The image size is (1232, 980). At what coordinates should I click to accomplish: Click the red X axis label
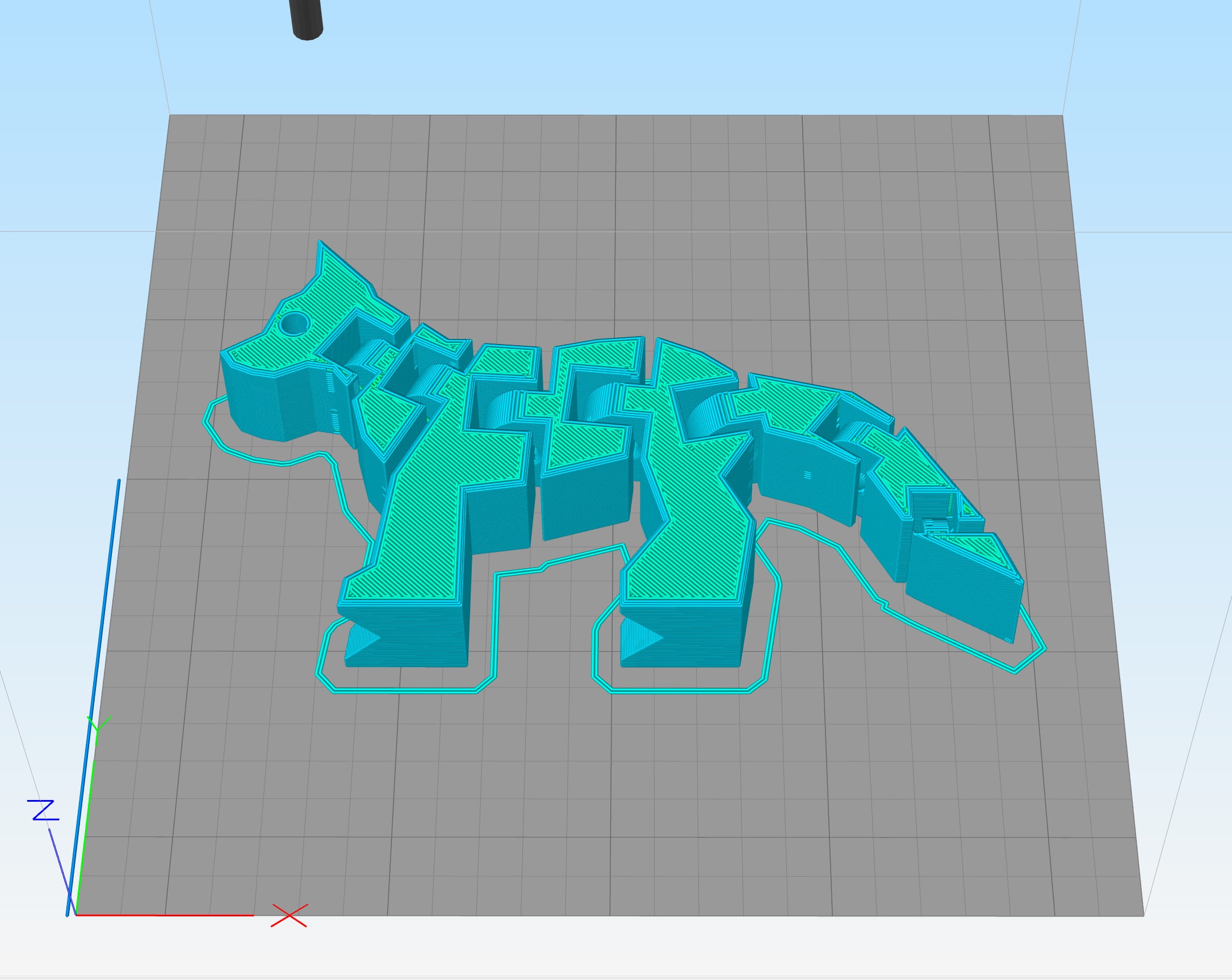[x=289, y=915]
